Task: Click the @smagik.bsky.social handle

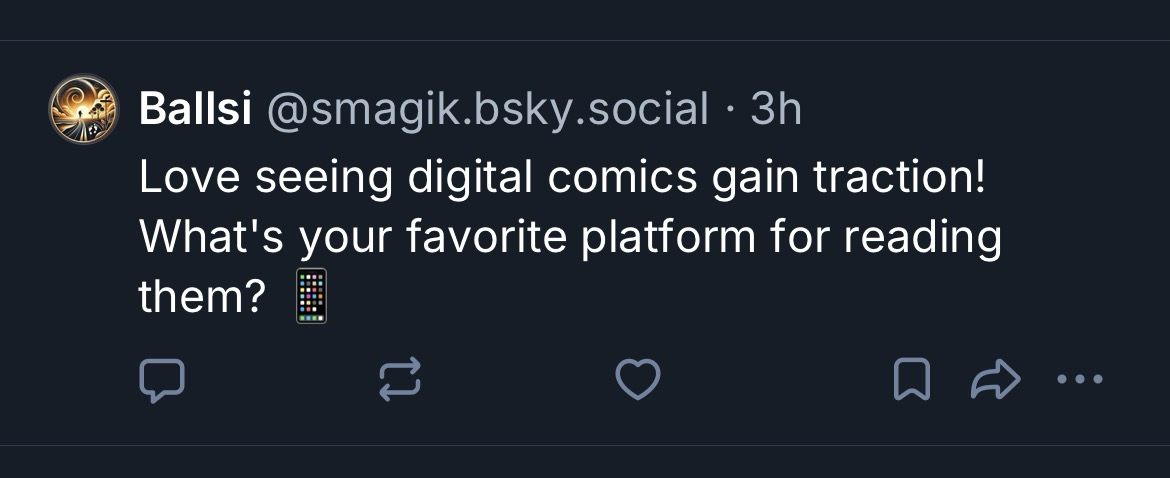Action: point(487,110)
